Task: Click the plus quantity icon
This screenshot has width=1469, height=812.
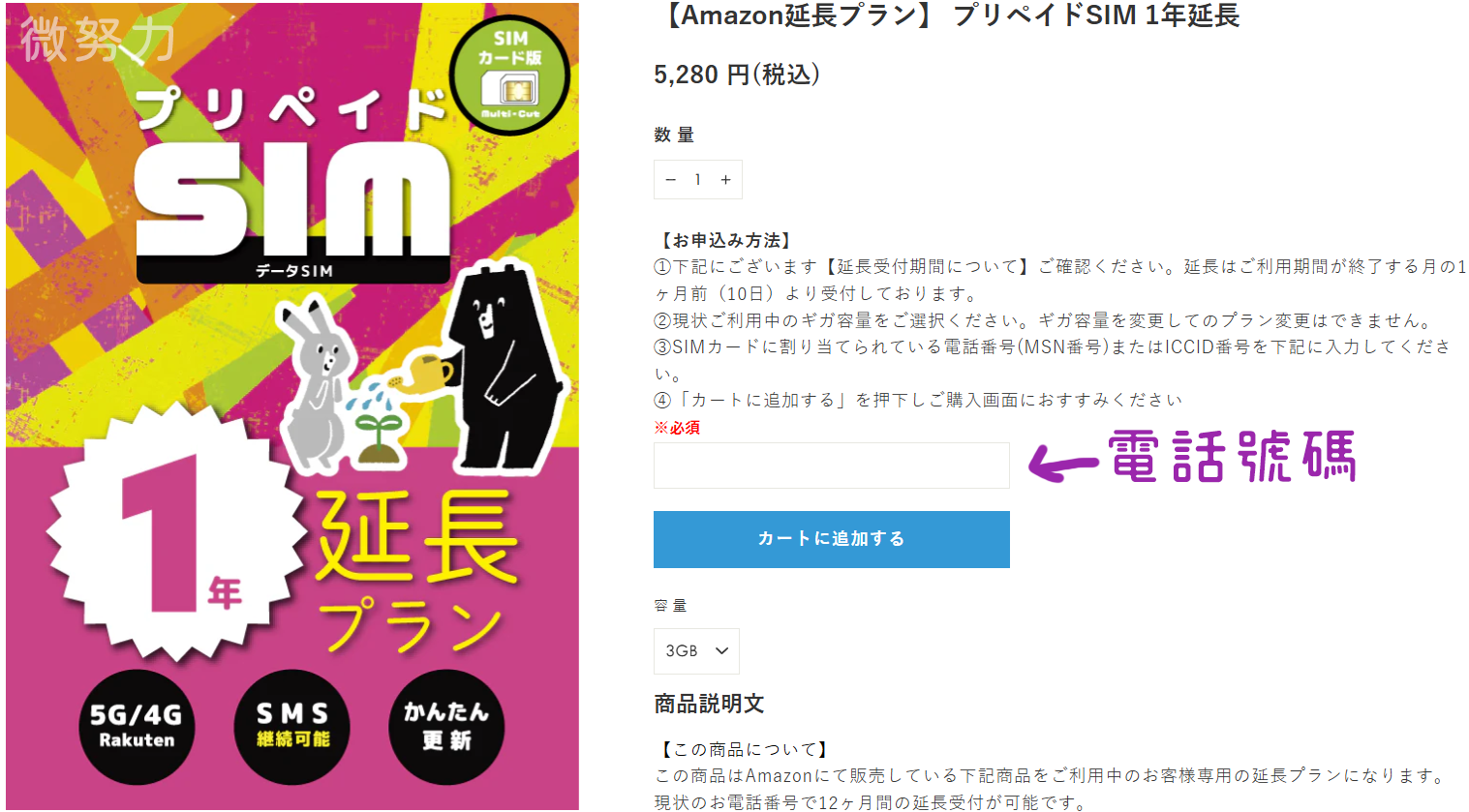Action: (725, 180)
